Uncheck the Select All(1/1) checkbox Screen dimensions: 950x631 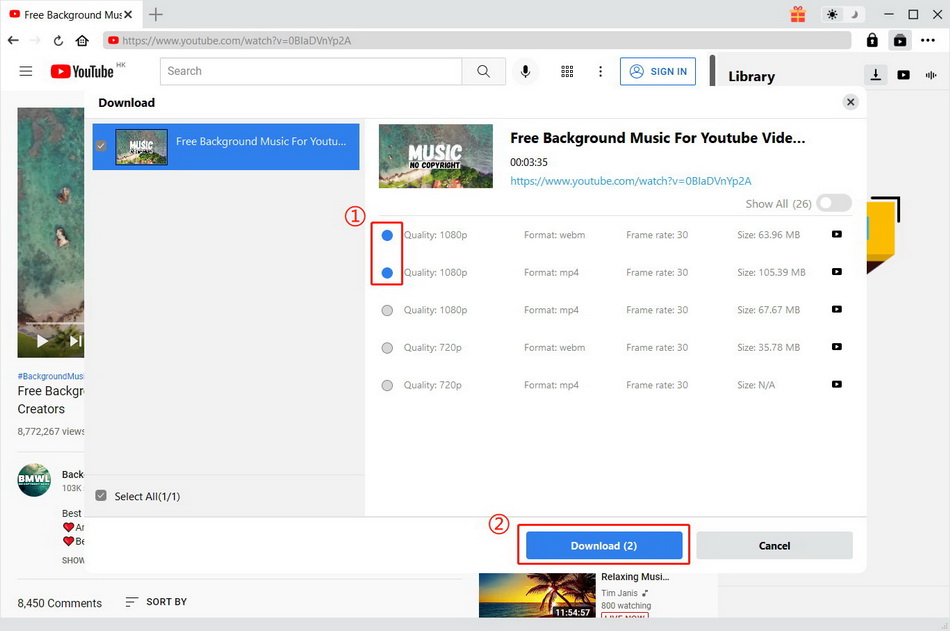pyautogui.click(x=101, y=495)
